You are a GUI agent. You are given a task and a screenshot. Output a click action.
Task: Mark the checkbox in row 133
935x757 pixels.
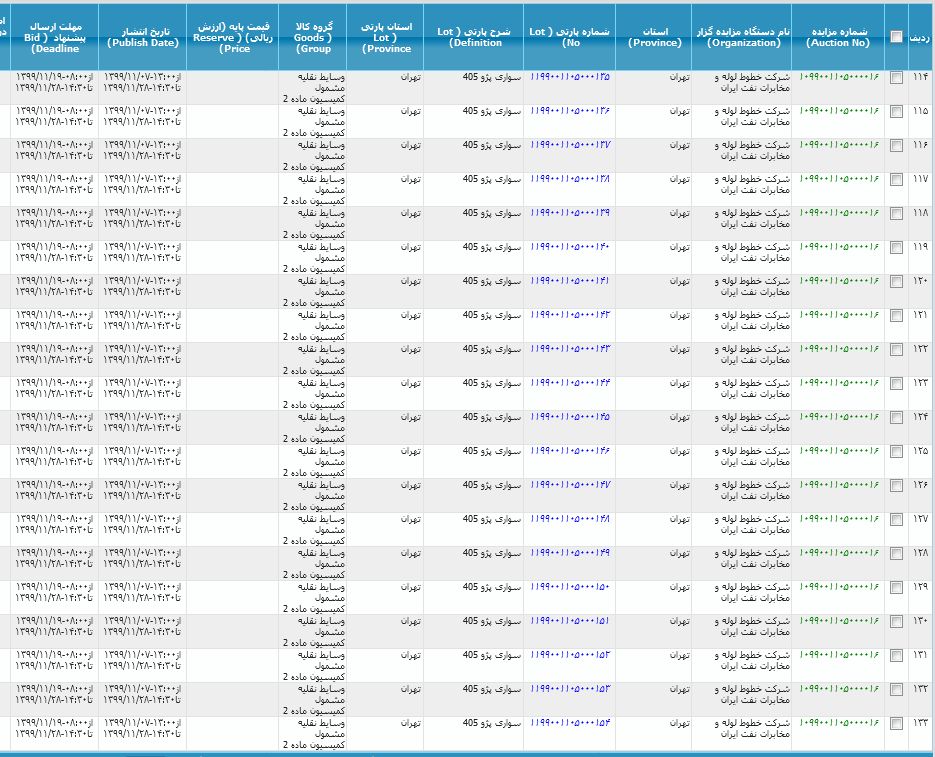(896, 723)
